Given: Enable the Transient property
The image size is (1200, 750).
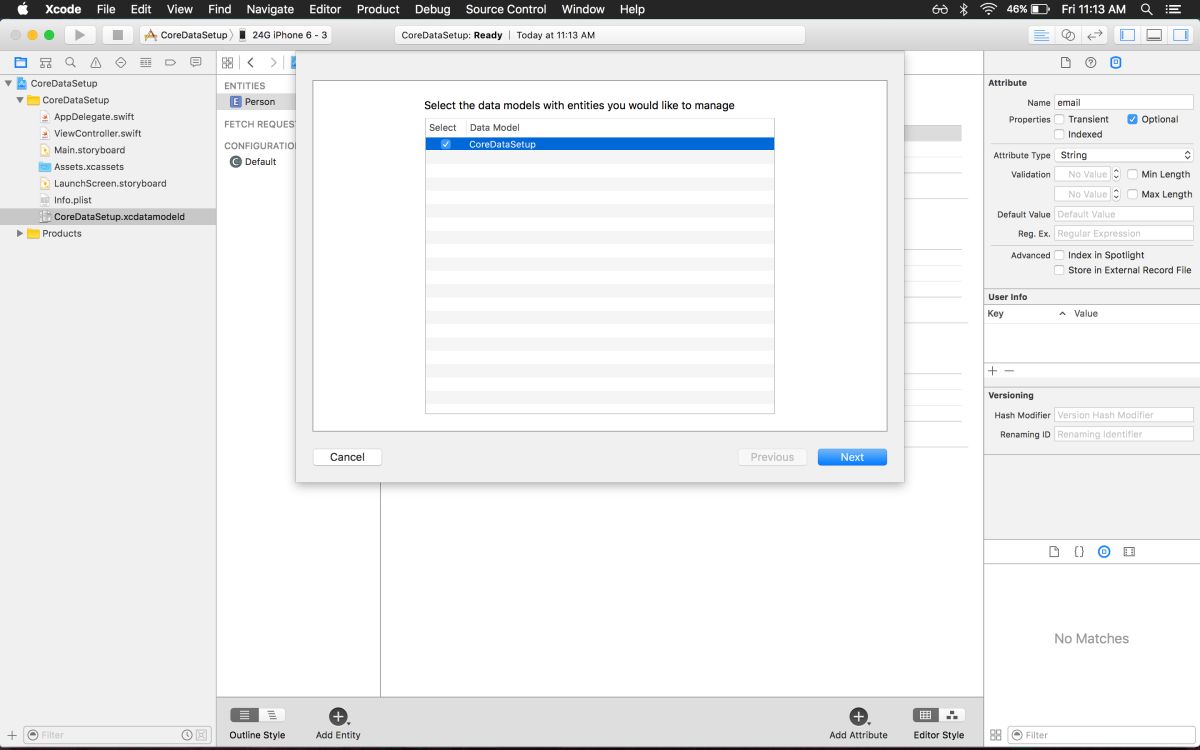Looking at the screenshot, I should [1059, 119].
